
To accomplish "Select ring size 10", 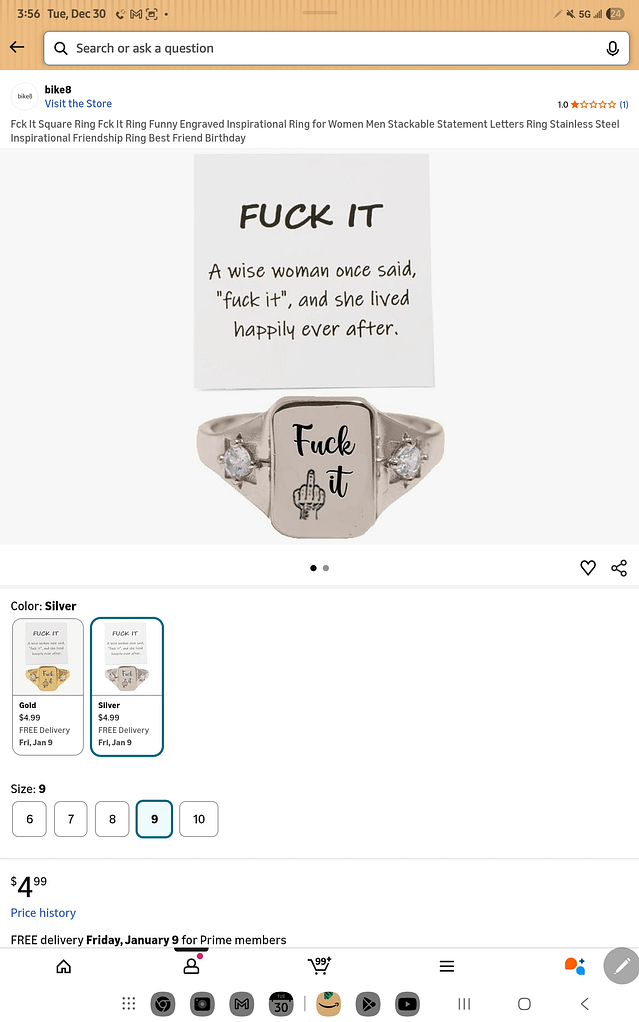I will 199,819.
